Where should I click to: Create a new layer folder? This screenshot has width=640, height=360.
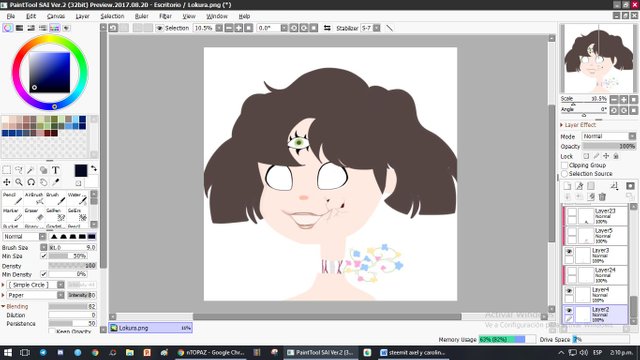591,186
